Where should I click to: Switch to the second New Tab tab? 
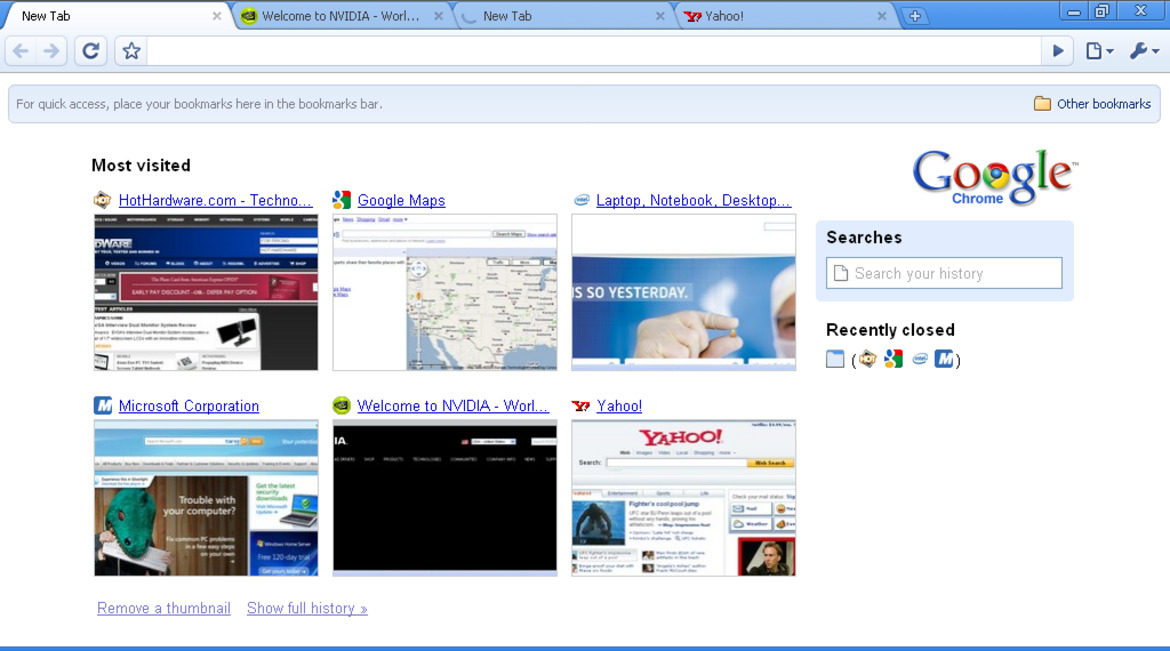tap(562, 16)
